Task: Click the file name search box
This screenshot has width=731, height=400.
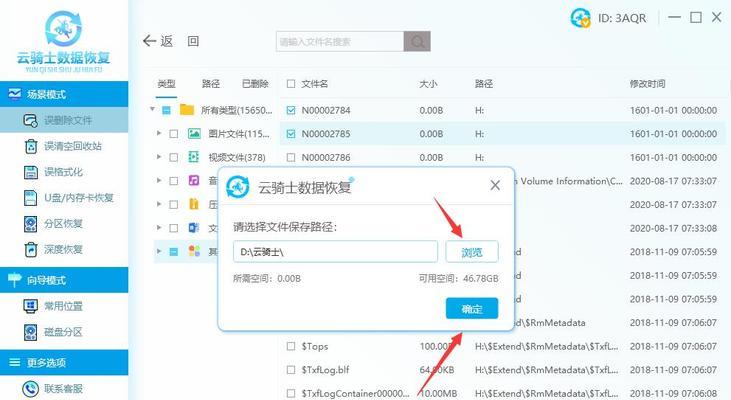Action: (x=340, y=41)
